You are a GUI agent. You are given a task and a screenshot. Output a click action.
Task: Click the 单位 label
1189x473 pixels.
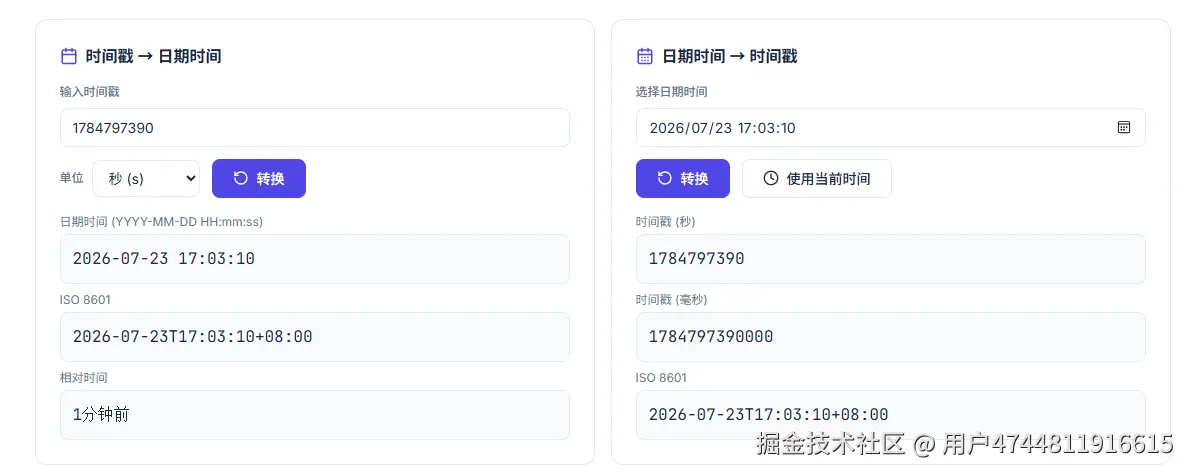(72, 178)
